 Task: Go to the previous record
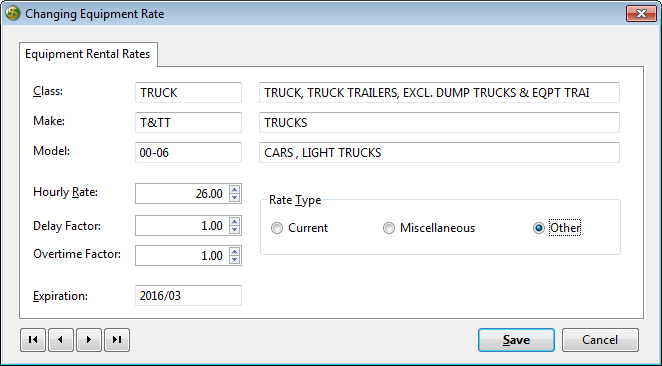pos(61,340)
